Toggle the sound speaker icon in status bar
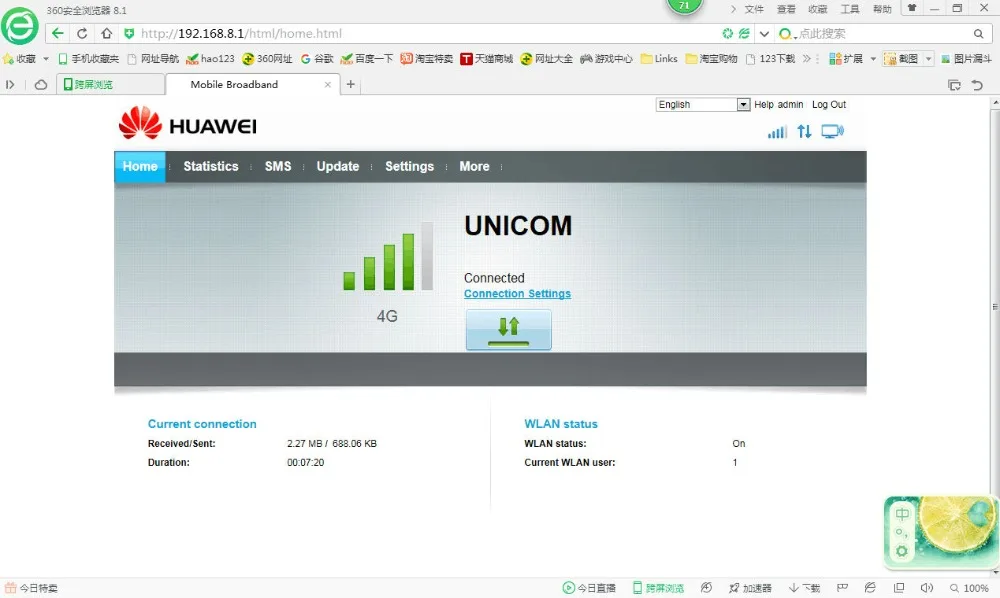The width and height of the screenshot is (1000, 598). click(927, 588)
